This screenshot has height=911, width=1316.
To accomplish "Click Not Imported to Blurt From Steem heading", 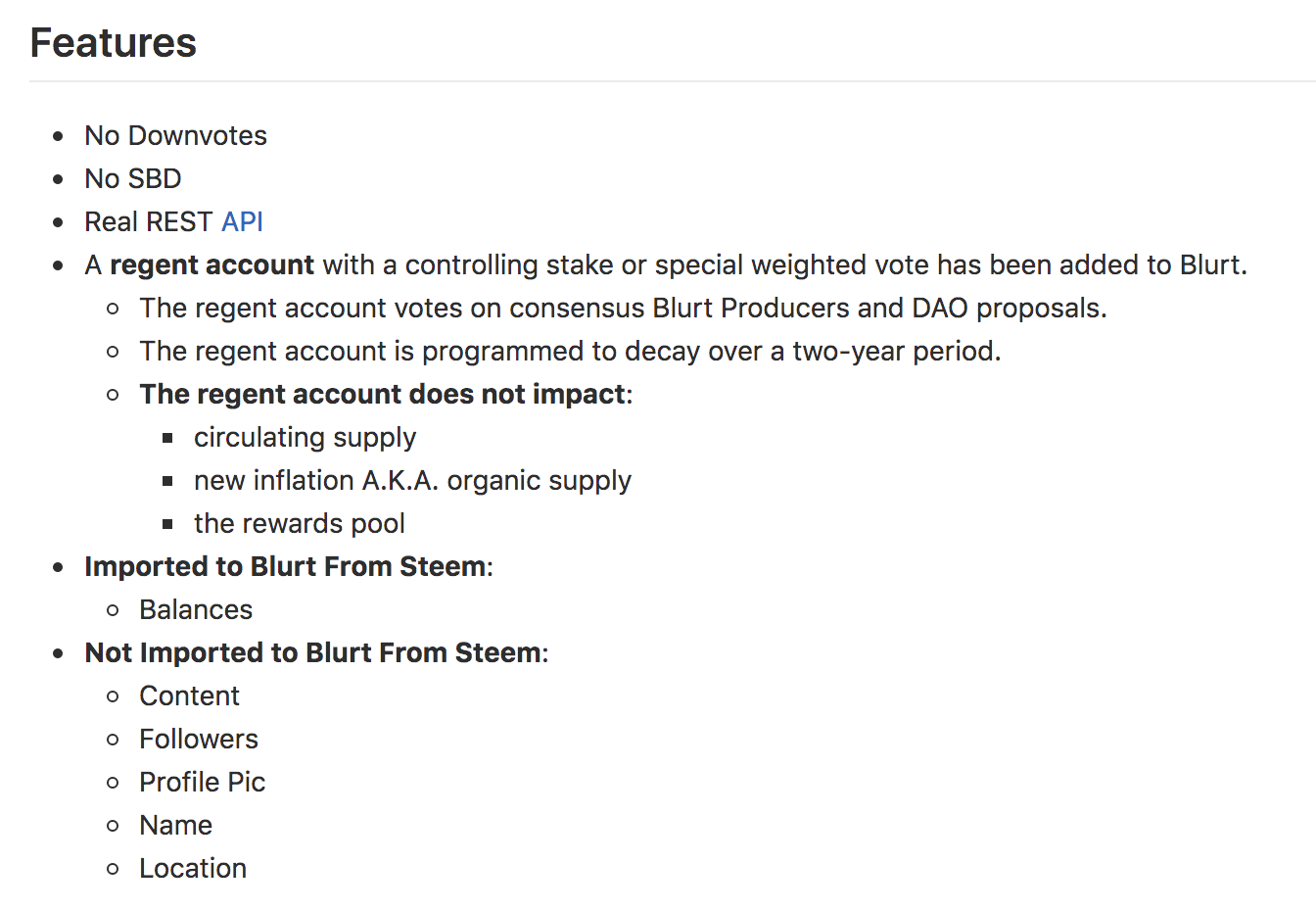I will pos(313,652).
